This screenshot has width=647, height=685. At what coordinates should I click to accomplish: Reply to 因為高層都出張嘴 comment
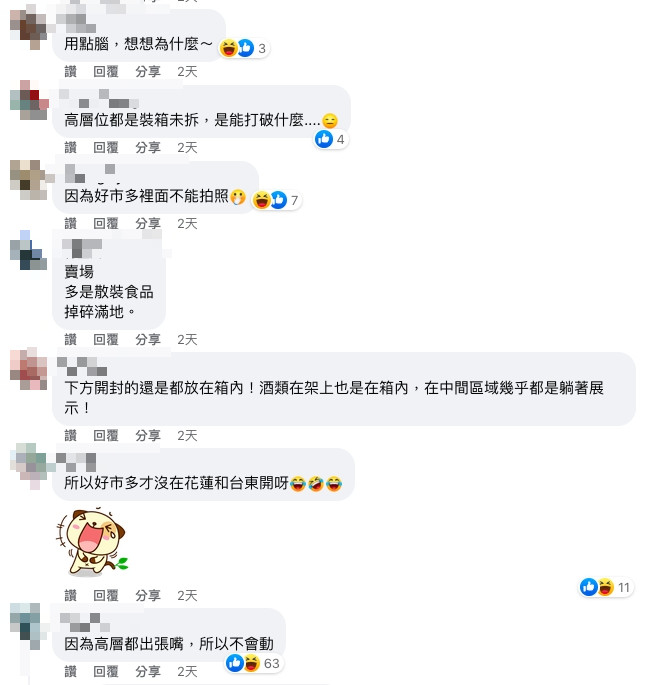coord(106,671)
